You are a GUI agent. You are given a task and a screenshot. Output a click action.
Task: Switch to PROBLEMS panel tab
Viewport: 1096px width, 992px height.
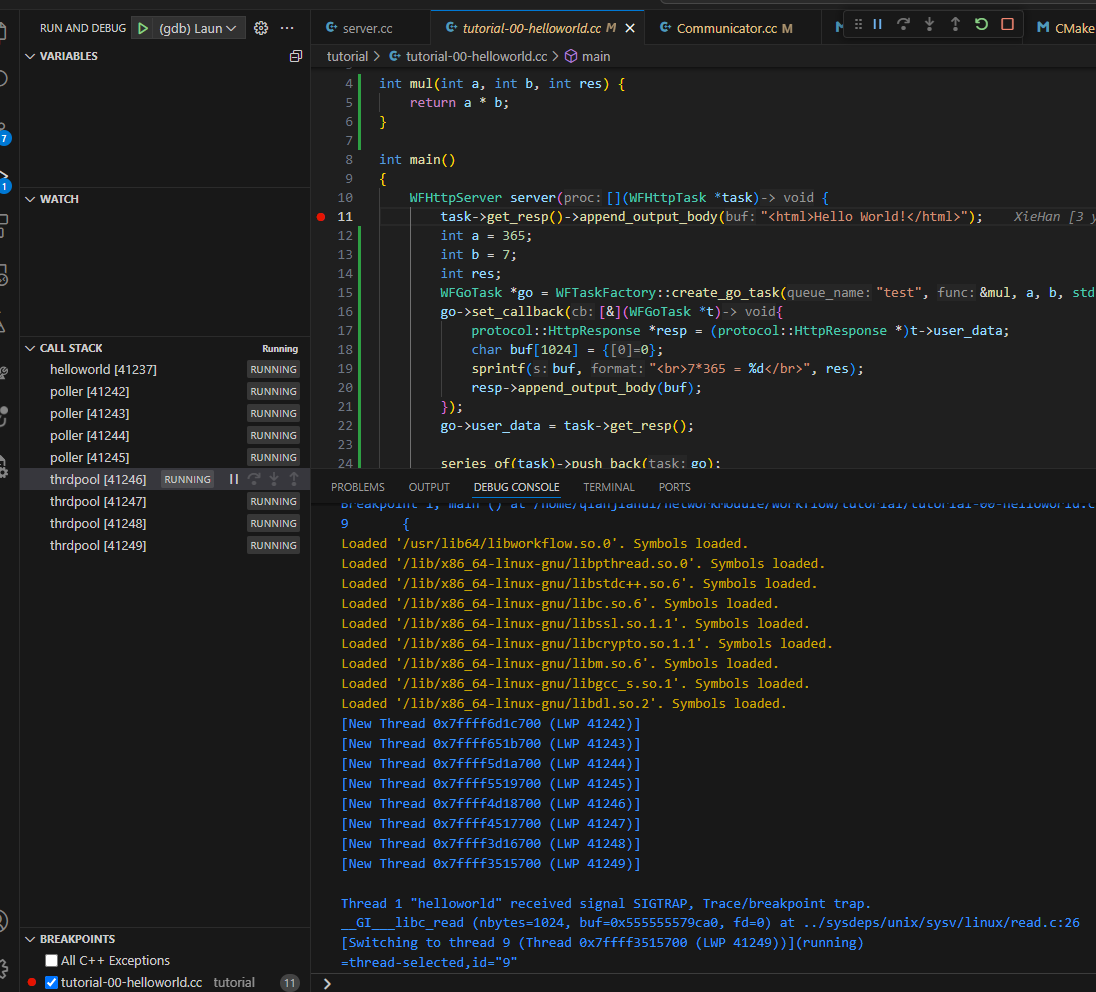click(358, 487)
